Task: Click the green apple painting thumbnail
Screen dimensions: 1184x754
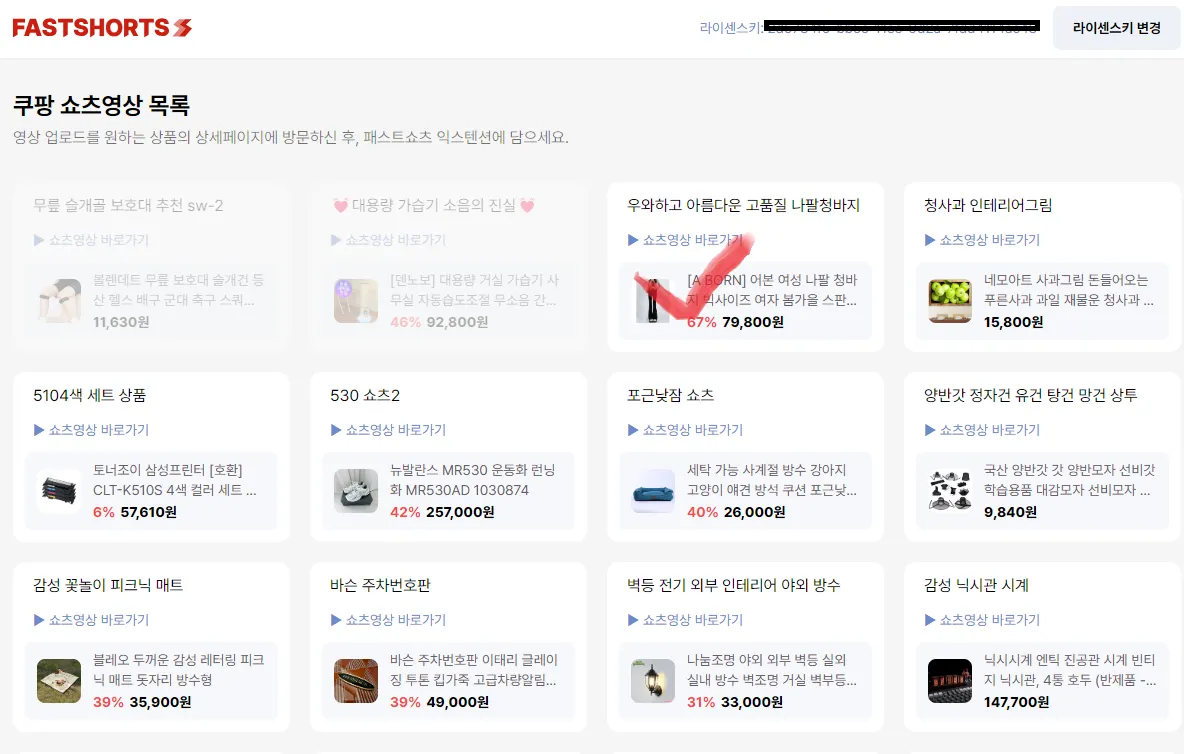Action: tap(950, 301)
